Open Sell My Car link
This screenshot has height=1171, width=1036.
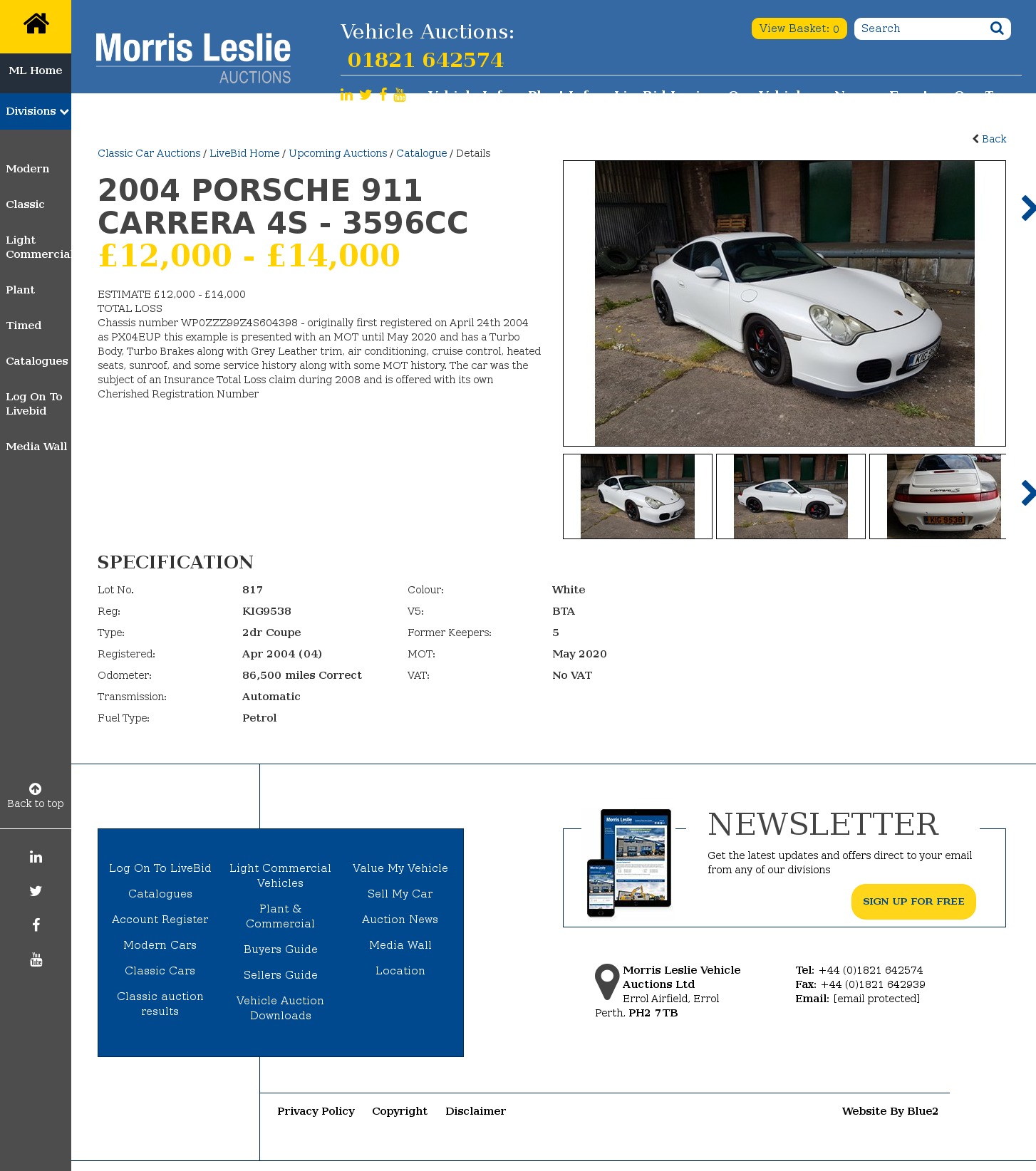400,894
